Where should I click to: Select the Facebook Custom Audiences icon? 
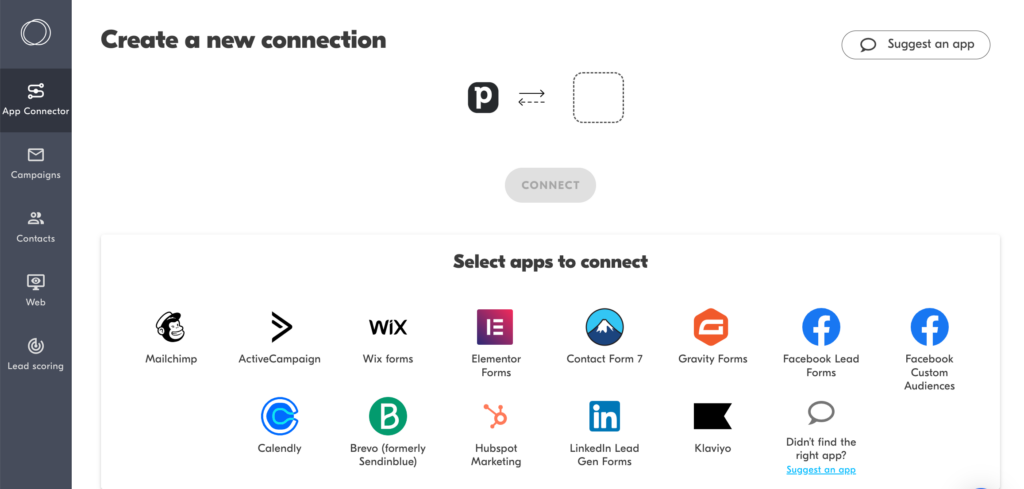pos(929,327)
